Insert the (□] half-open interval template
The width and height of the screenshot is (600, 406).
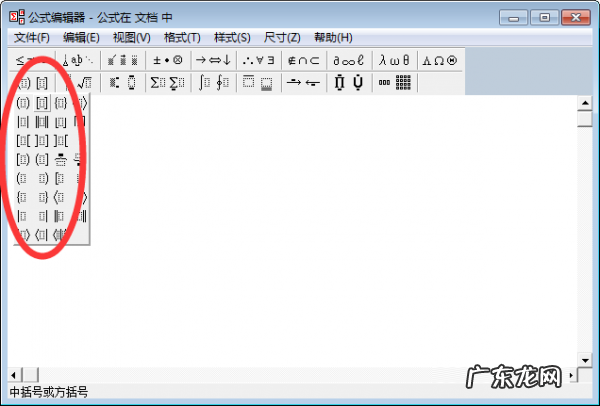[42, 160]
